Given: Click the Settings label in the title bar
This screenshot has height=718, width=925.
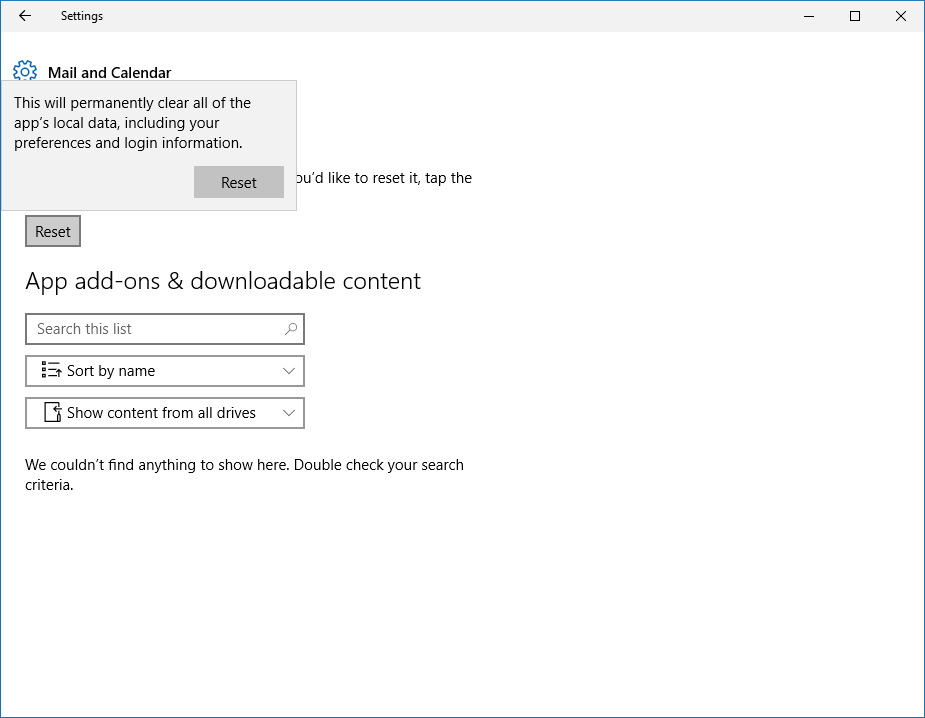Looking at the screenshot, I should (81, 16).
